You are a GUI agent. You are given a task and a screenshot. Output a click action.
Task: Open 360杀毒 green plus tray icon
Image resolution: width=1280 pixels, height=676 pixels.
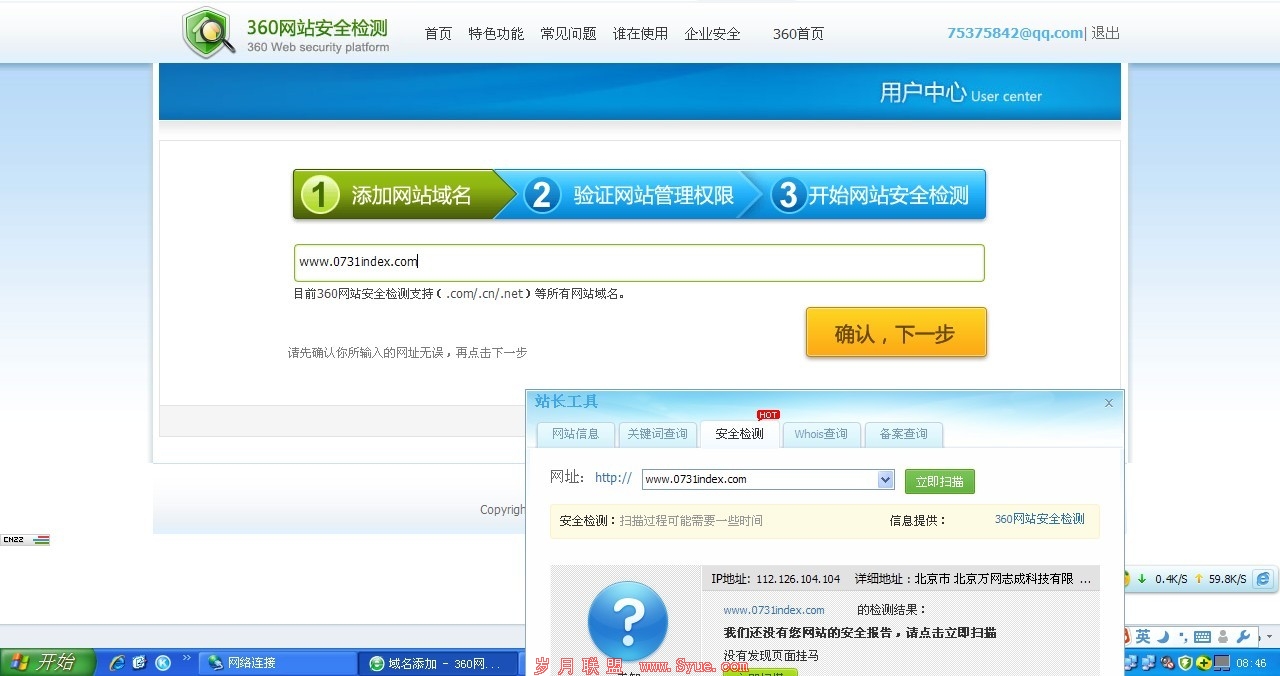click(1203, 662)
